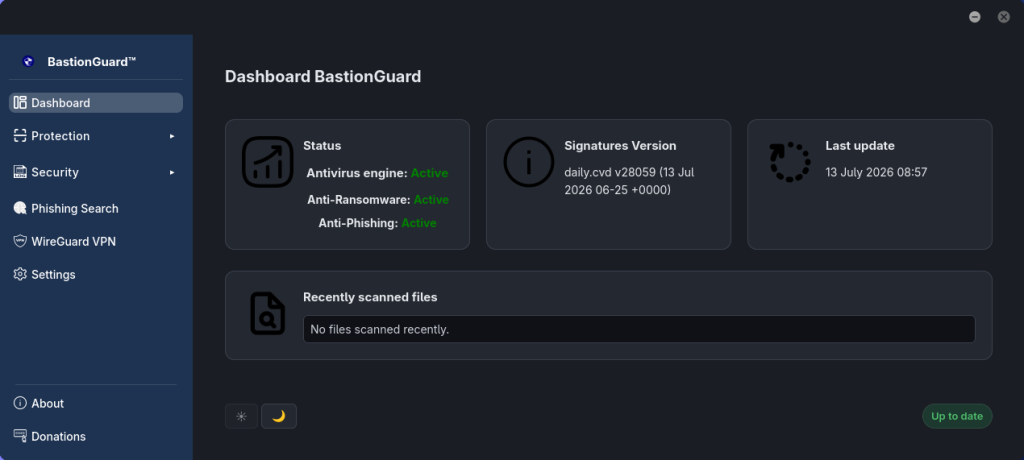
Task: Click the Signatures Version info circle icon
Action: pos(529,161)
